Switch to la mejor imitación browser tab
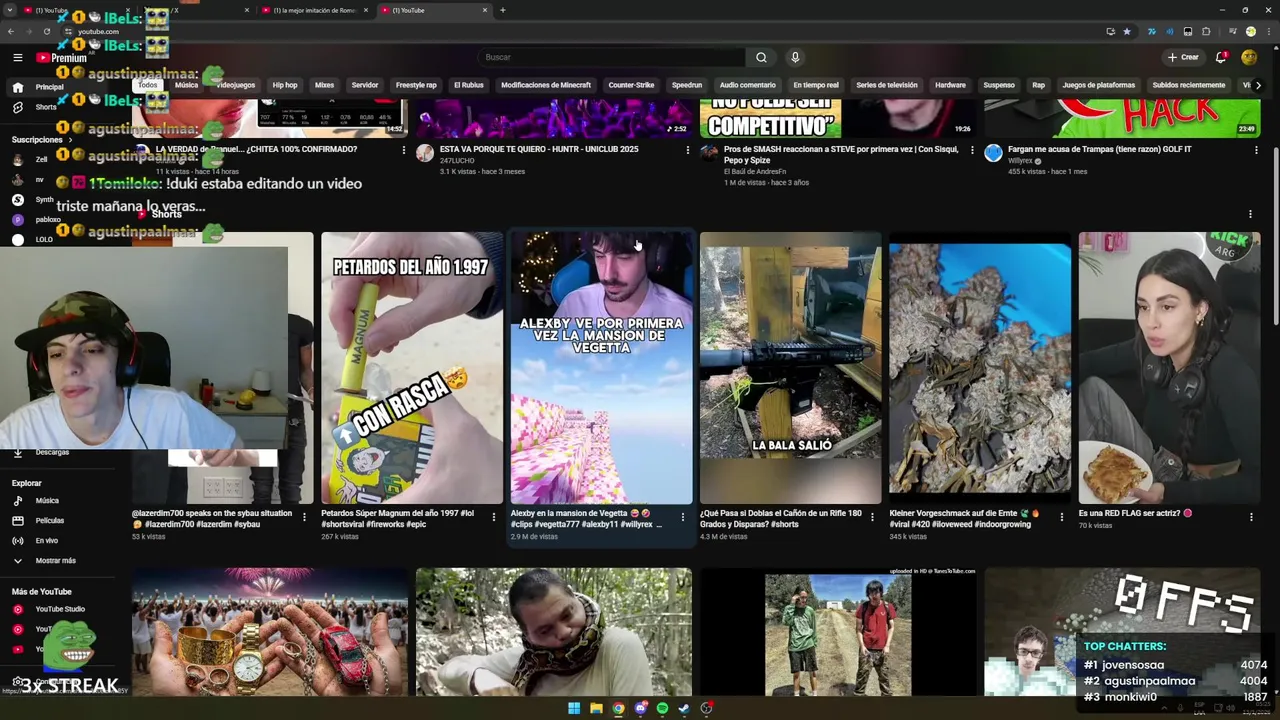The height and width of the screenshot is (720, 1280). [314, 10]
